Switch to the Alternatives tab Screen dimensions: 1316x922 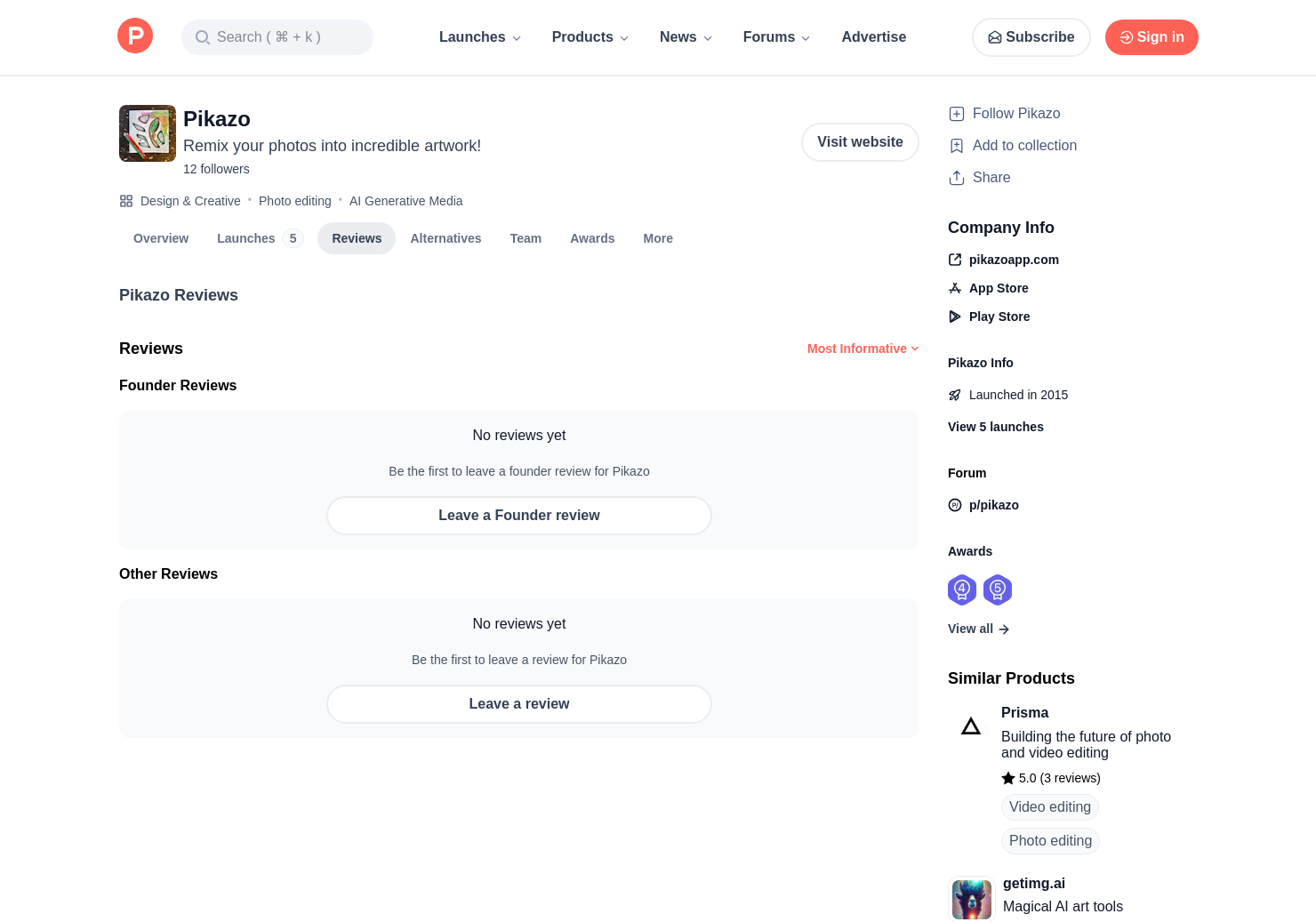pyautogui.click(x=445, y=238)
